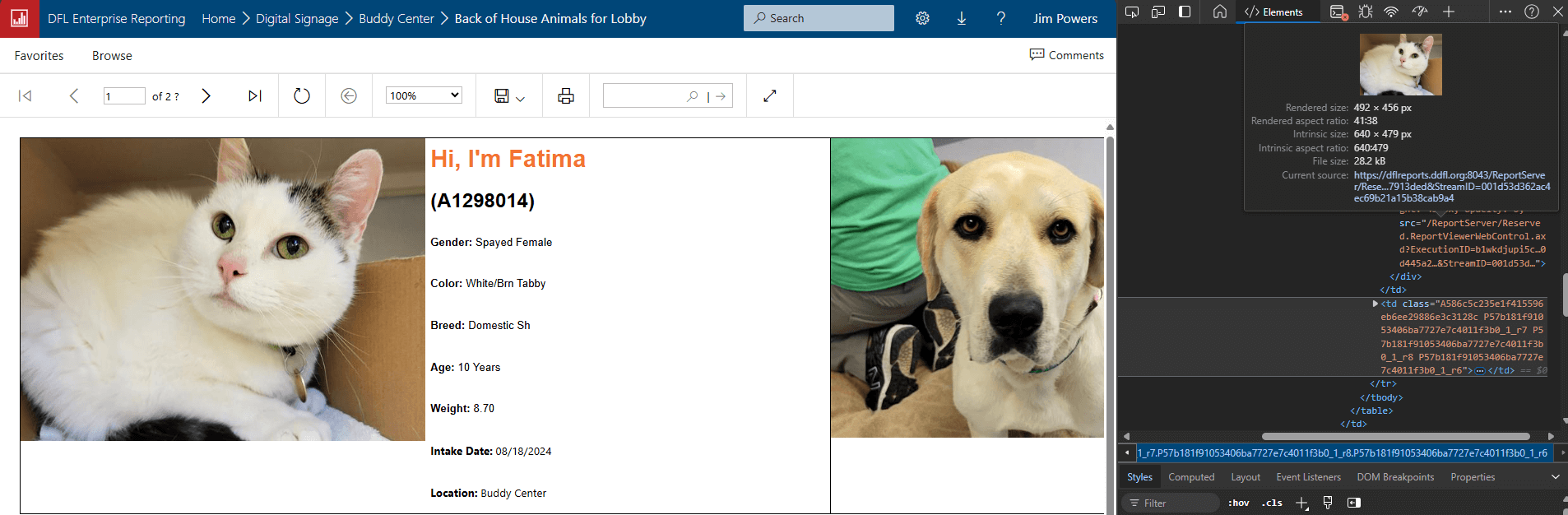Print the report using the printer icon
This screenshot has width=1568, height=515.
point(566,96)
